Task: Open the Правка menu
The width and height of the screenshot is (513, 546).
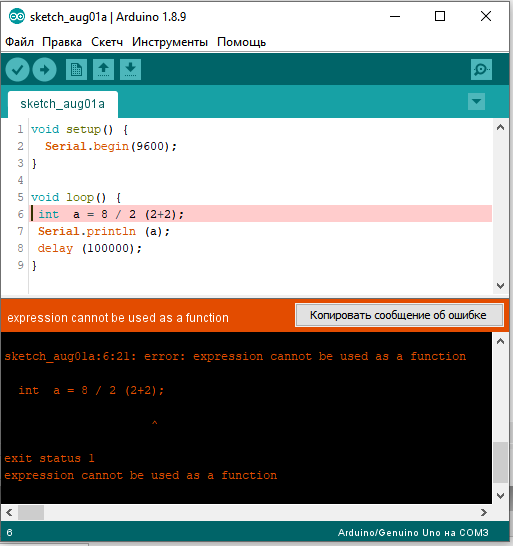Action: 62,42
